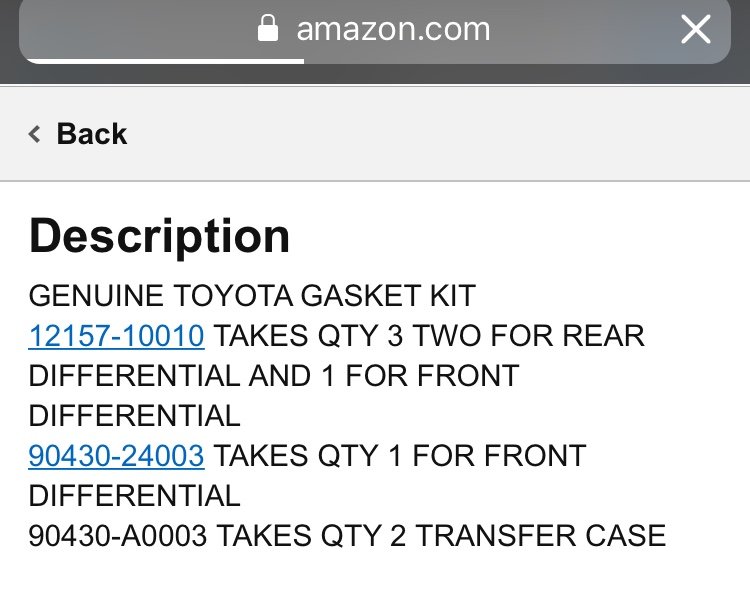Click the DIFFERENTIAL word below the 90430-24003 link
The image size is (750, 602).
[x=134, y=495]
